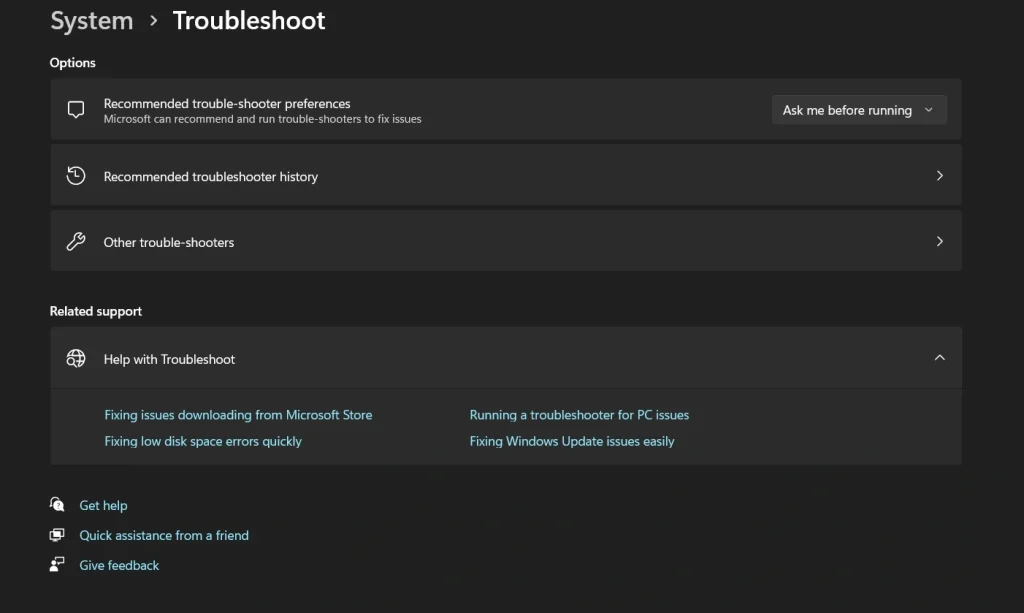Click the wrench icon for other trouble-shooters

tap(76, 242)
